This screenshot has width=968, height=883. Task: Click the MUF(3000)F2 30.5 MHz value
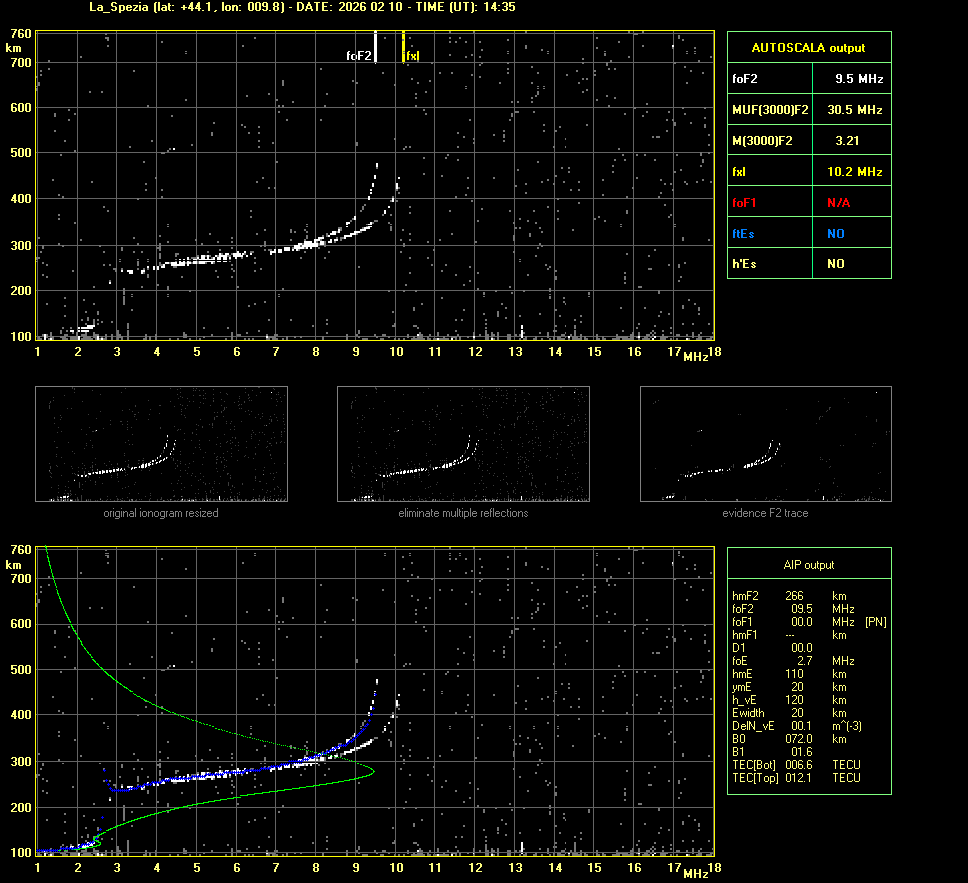pos(854,109)
